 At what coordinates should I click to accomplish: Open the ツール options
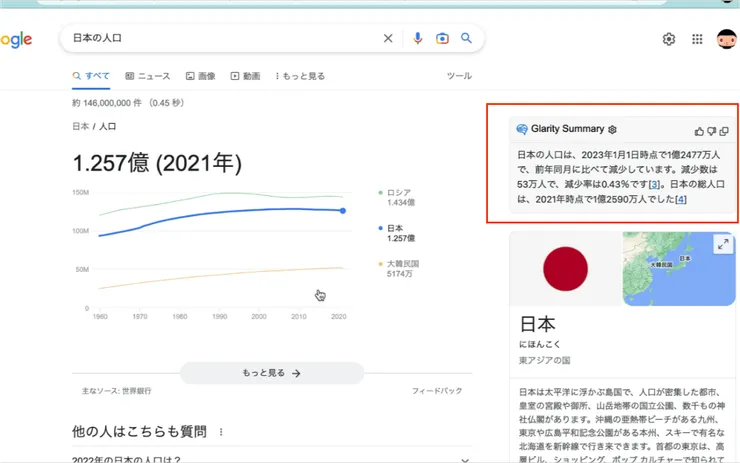pyautogui.click(x=459, y=76)
